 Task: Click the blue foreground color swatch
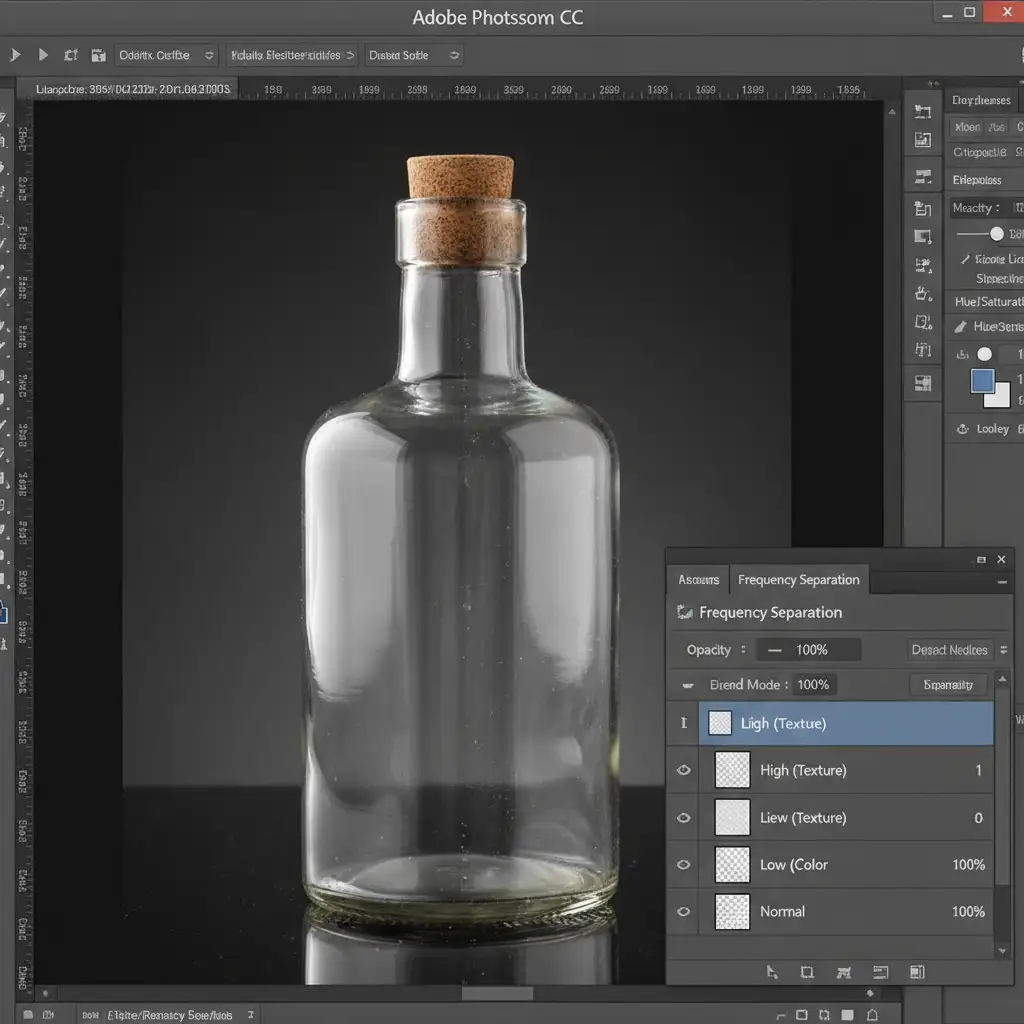(982, 381)
